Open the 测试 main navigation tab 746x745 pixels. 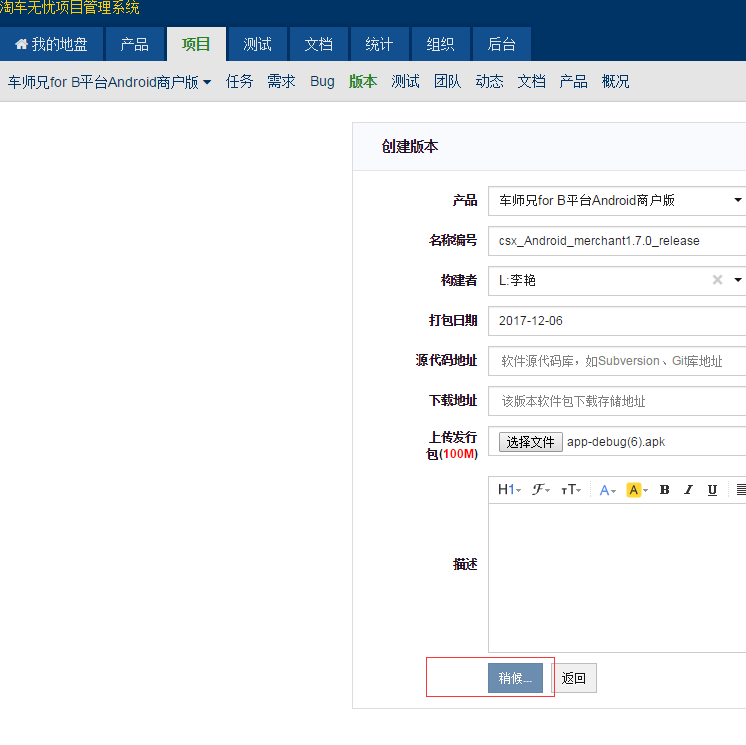[257, 44]
